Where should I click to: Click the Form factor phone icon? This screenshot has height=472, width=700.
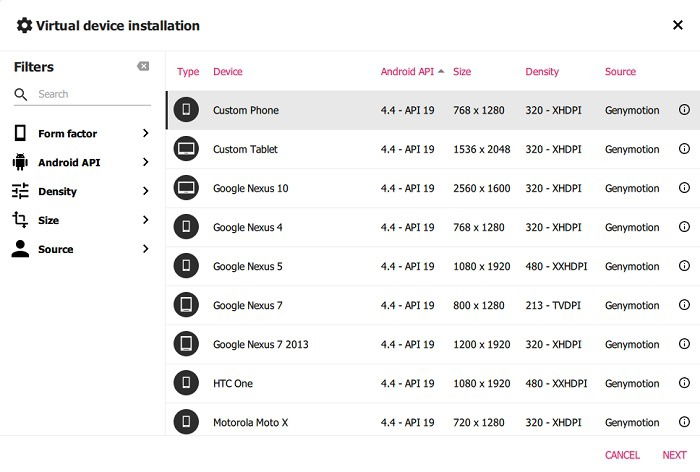point(20,133)
